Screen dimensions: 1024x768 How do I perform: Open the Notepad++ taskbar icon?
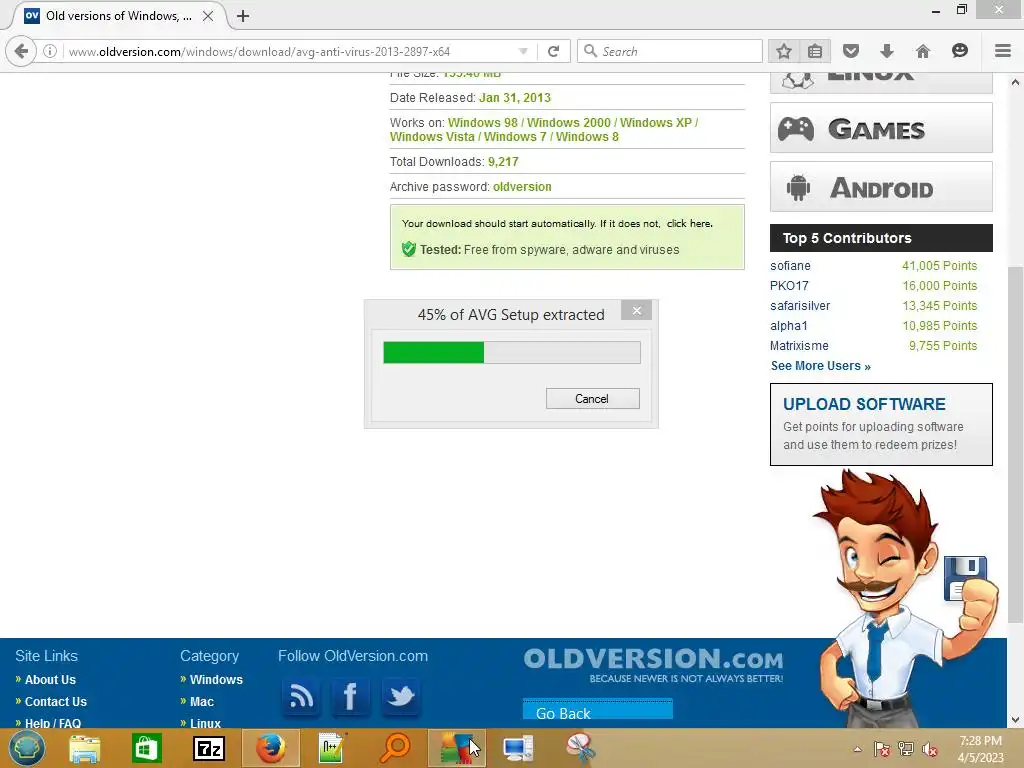coord(332,748)
